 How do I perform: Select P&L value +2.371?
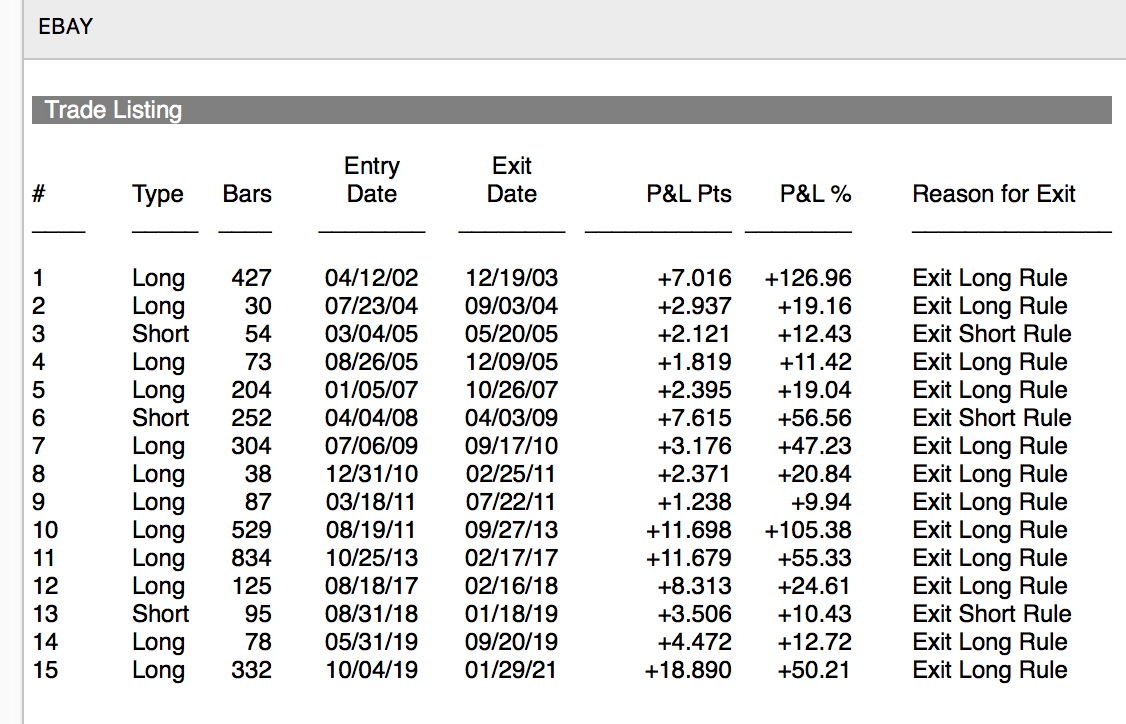[x=694, y=474]
